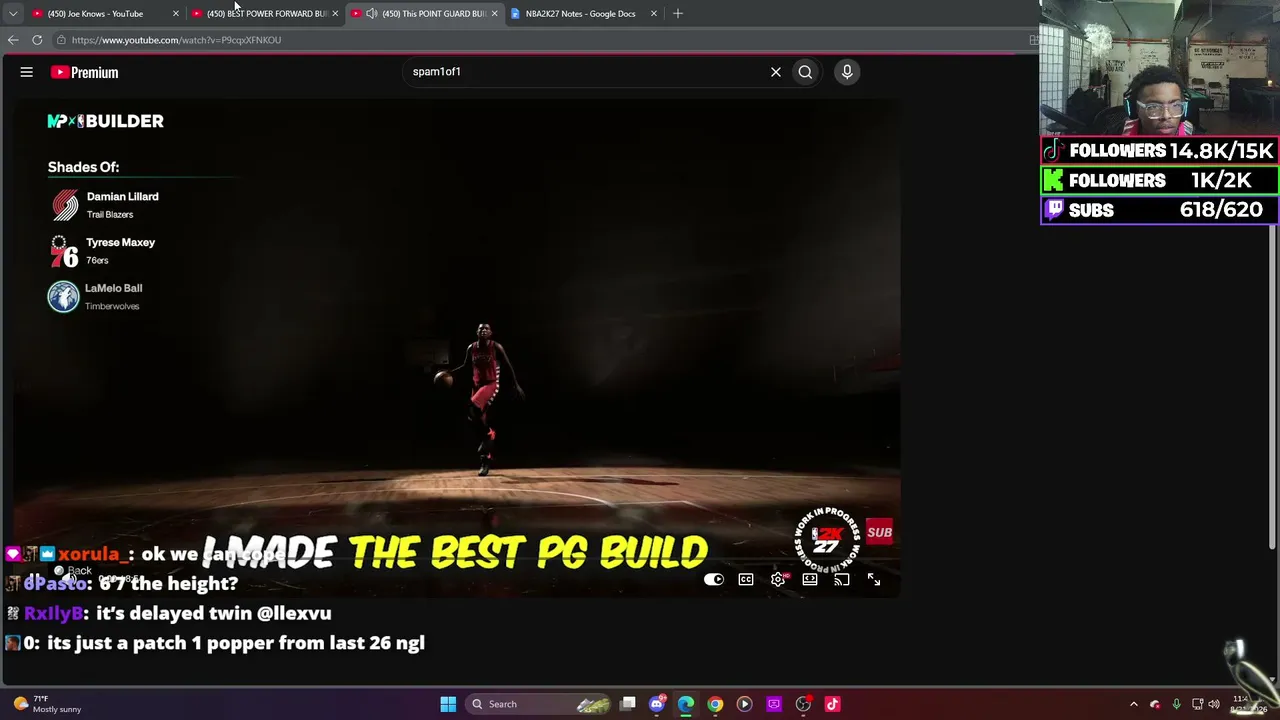Click the TikTok followers 14.8K/15K counter
The height and width of the screenshot is (720, 1280).
[1160, 151]
